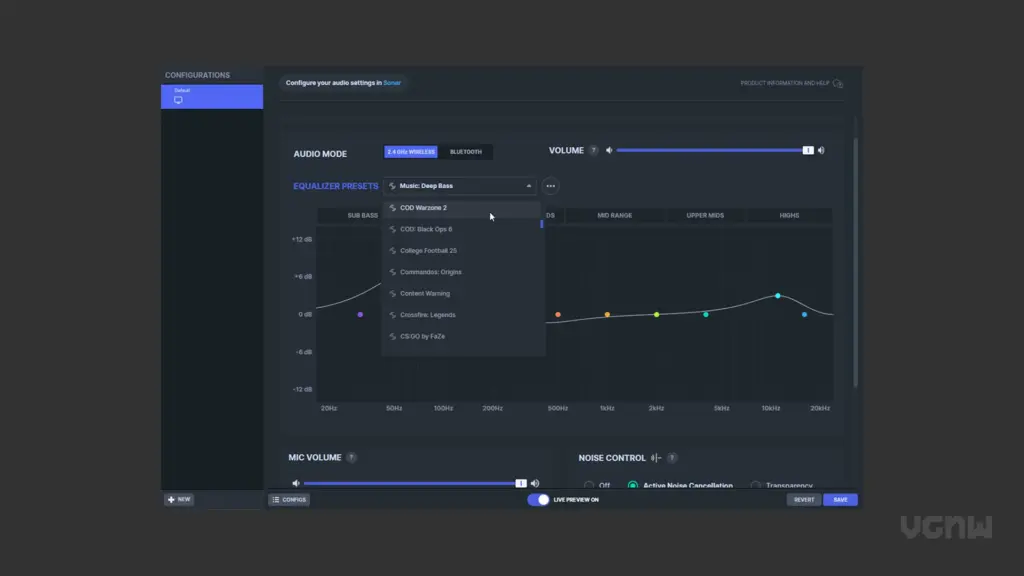Viewport: 1024px width, 576px height.
Task: Toggle the Live Preview switch
Action: (539, 499)
